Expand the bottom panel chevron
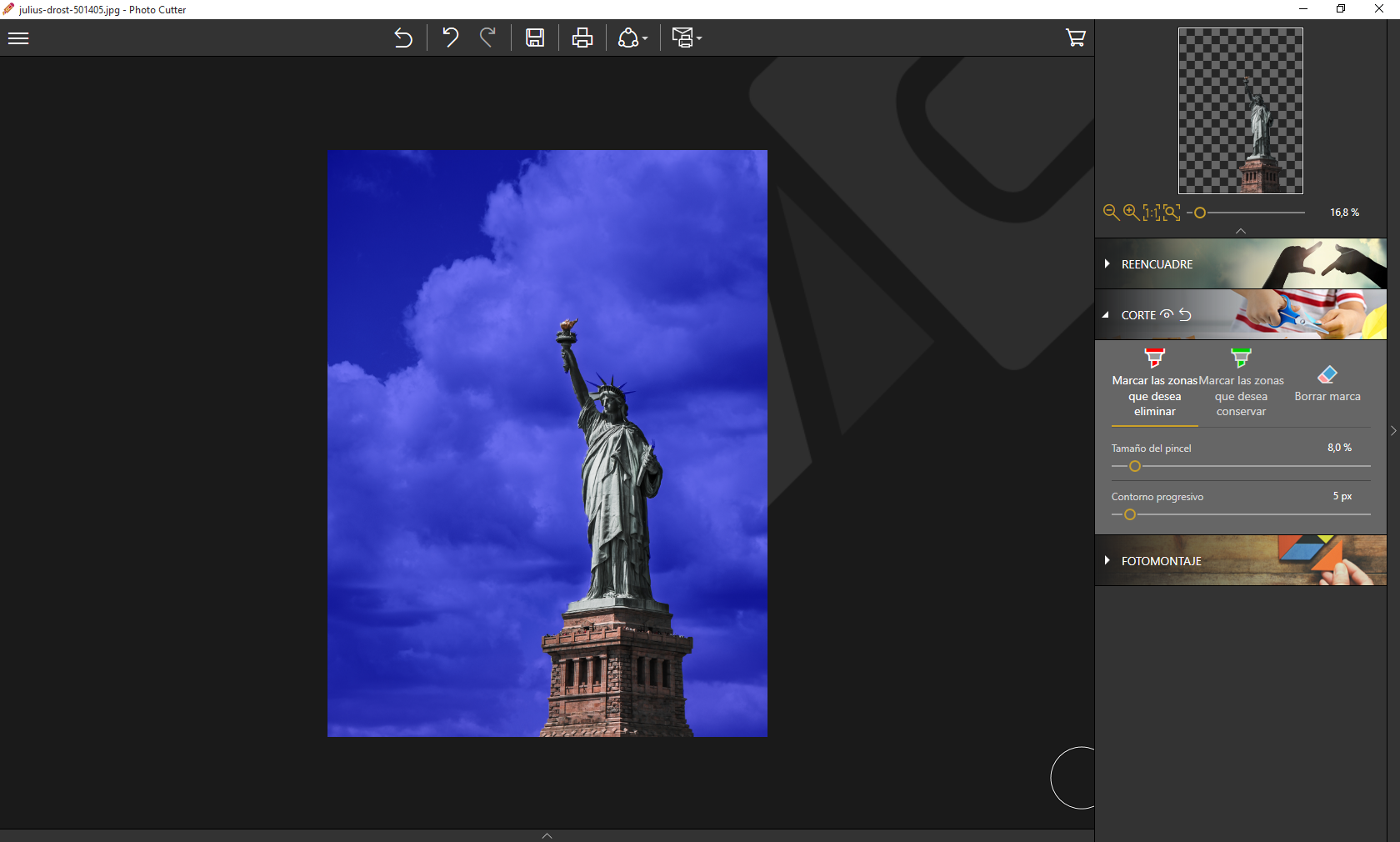Image resolution: width=1400 pixels, height=842 pixels. [547, 835]
